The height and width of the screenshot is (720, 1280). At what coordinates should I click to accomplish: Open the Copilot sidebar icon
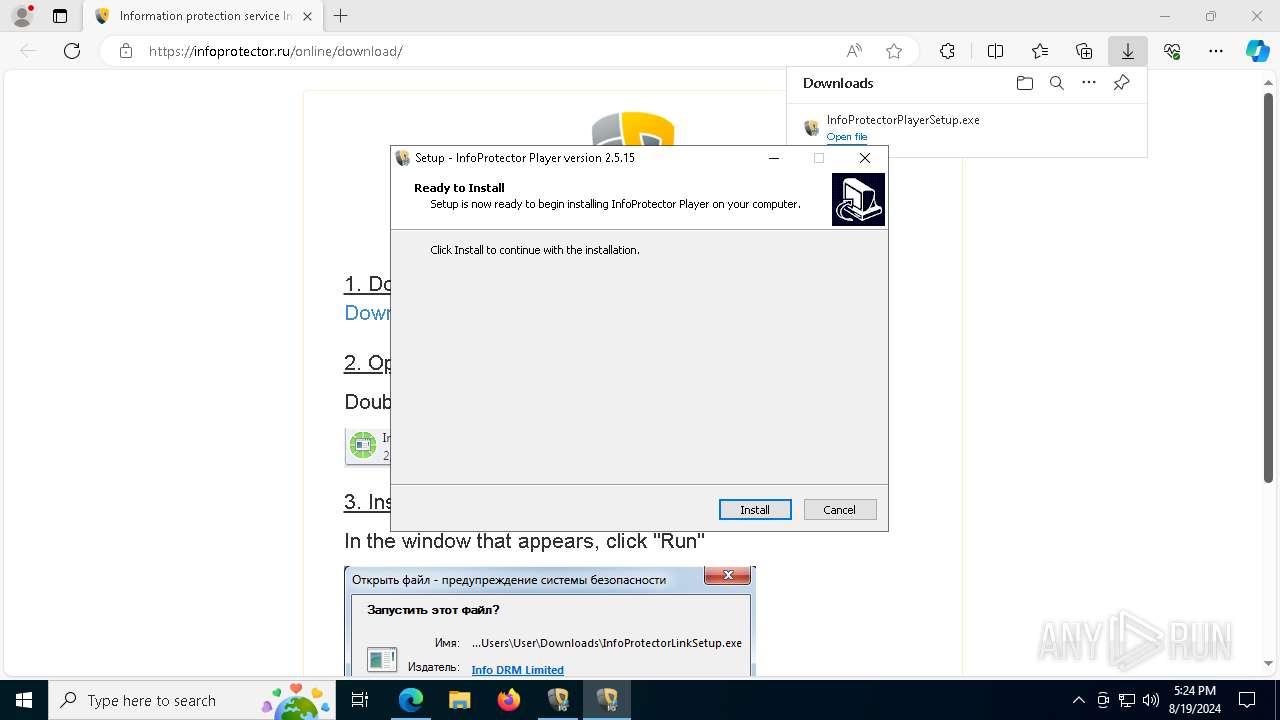[1257, 51]
